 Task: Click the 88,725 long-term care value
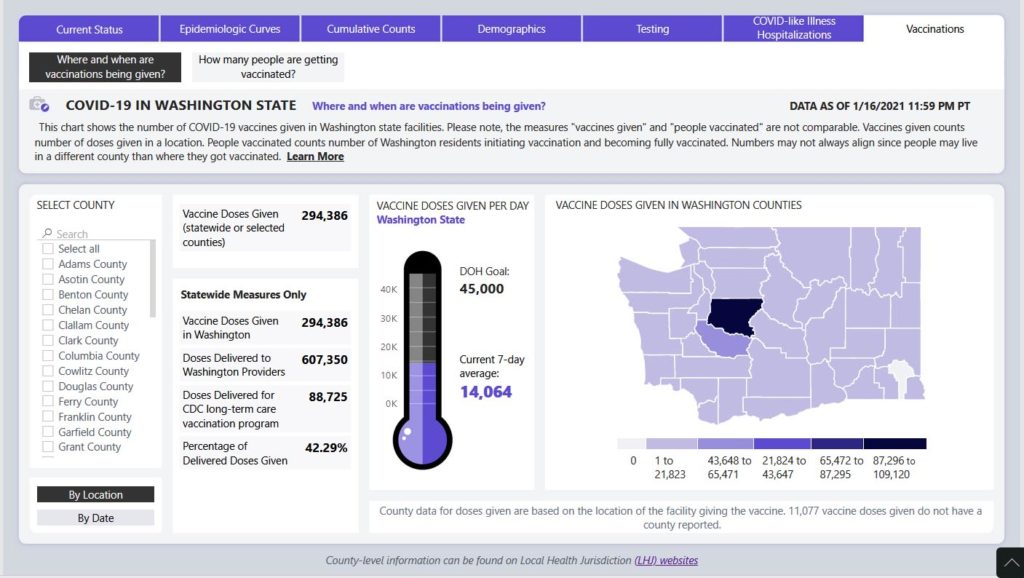(328, 396)
